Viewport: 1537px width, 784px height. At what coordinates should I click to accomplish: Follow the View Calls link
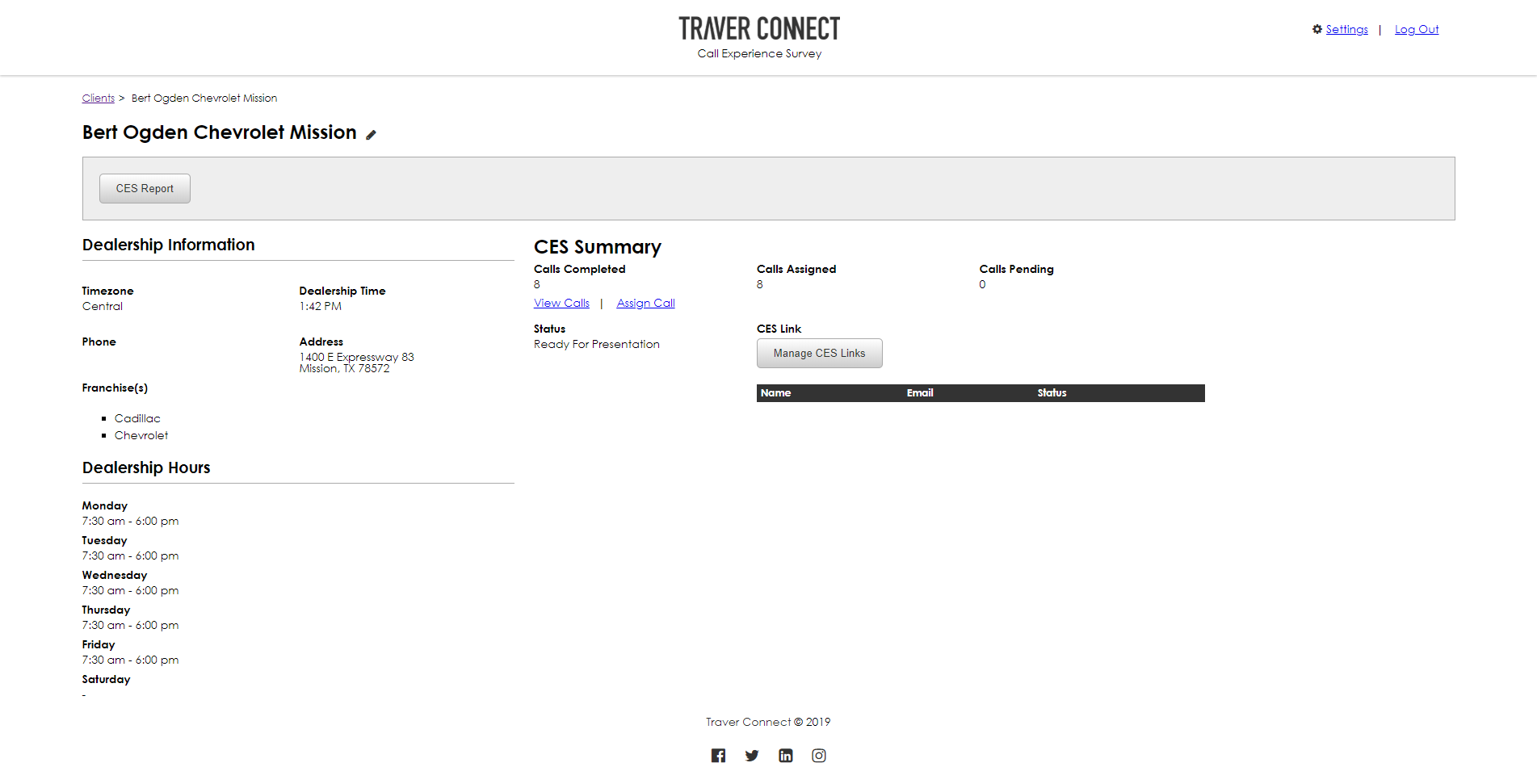[x=561, y=303]
